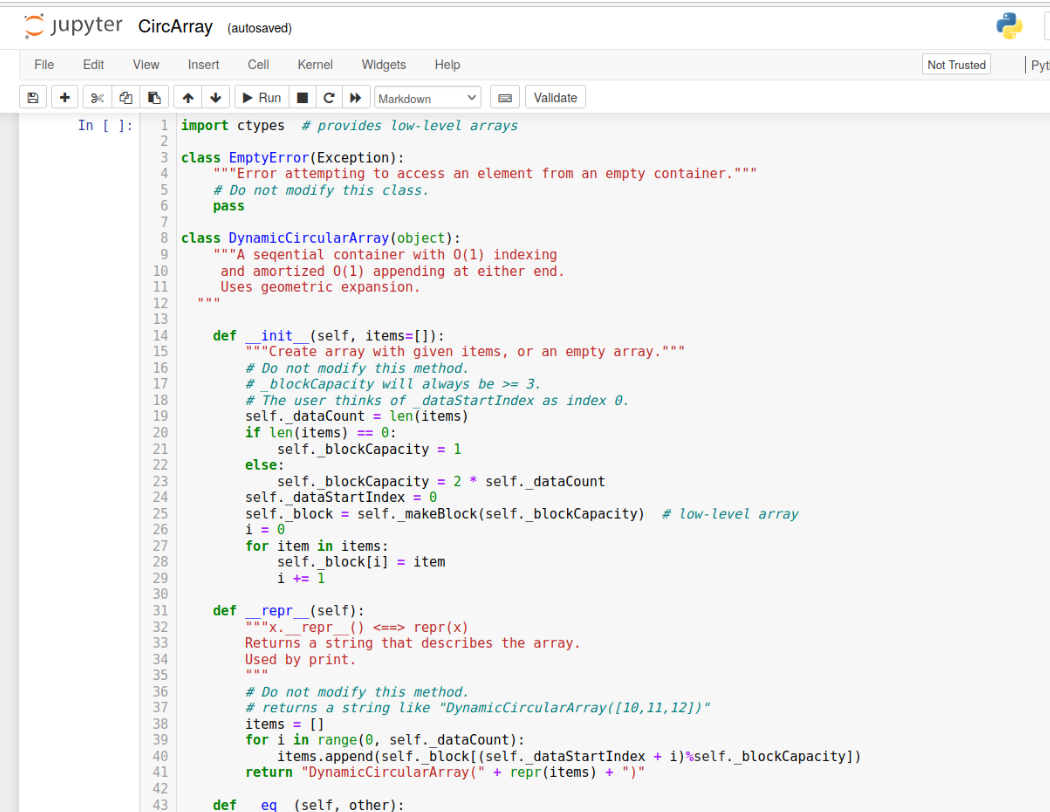Add a new cell below with the plus icon
Image resolution: width=1050 pixels, height=812 pixels.
coord(64,97)
